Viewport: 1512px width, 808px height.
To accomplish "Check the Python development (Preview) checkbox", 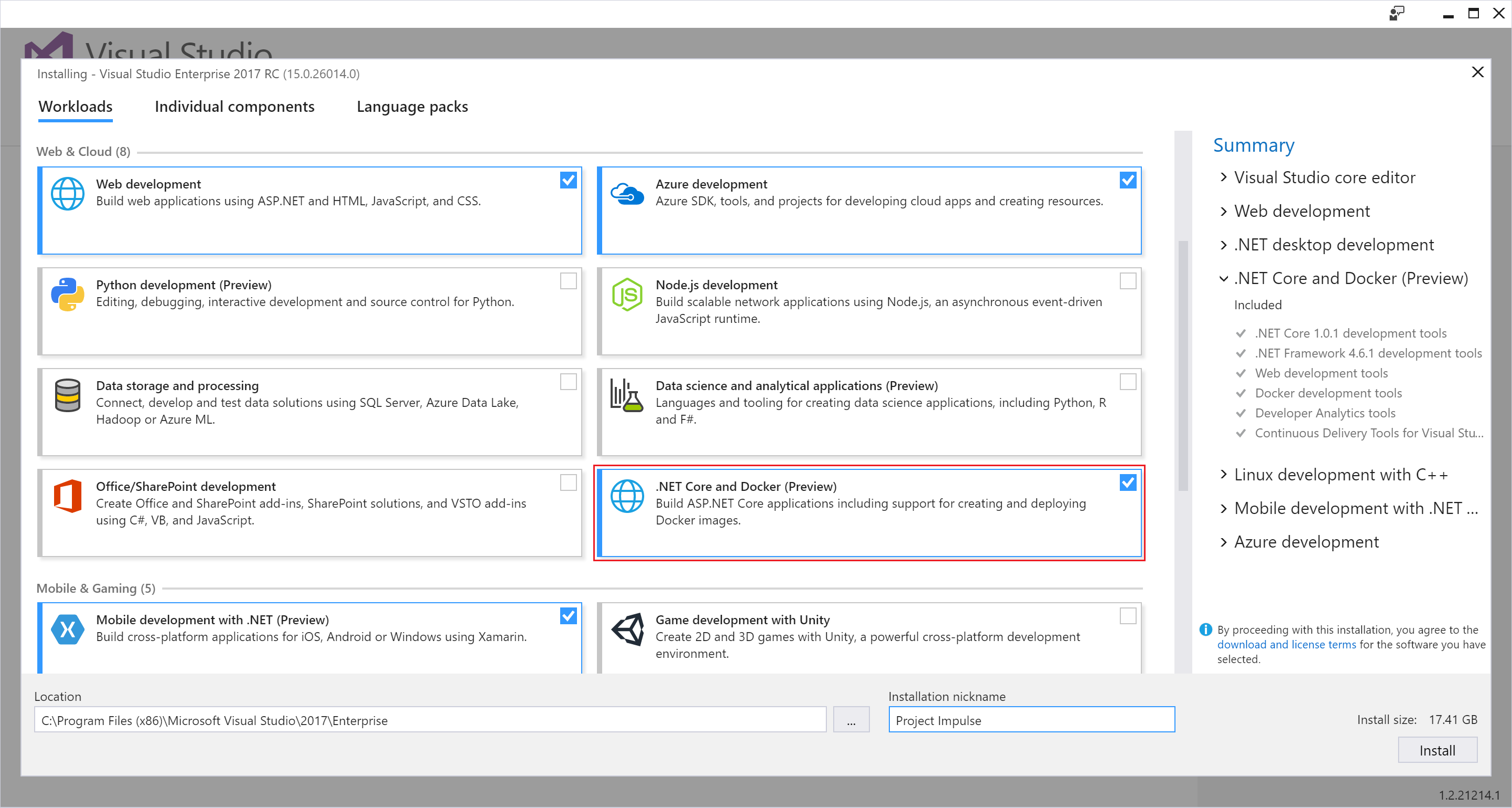I will click(x=568, y=281).
